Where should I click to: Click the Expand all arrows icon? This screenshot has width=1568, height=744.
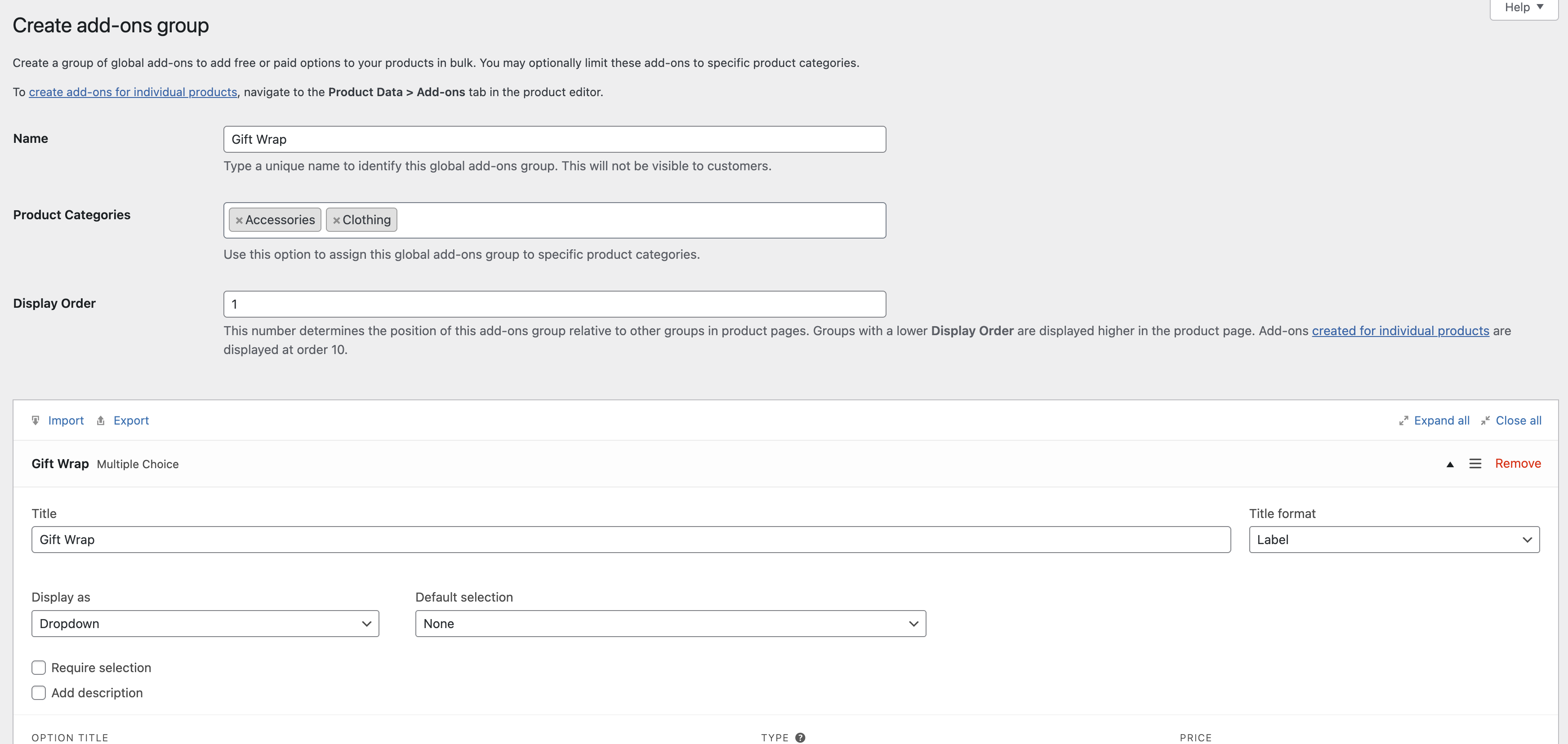1403,421
